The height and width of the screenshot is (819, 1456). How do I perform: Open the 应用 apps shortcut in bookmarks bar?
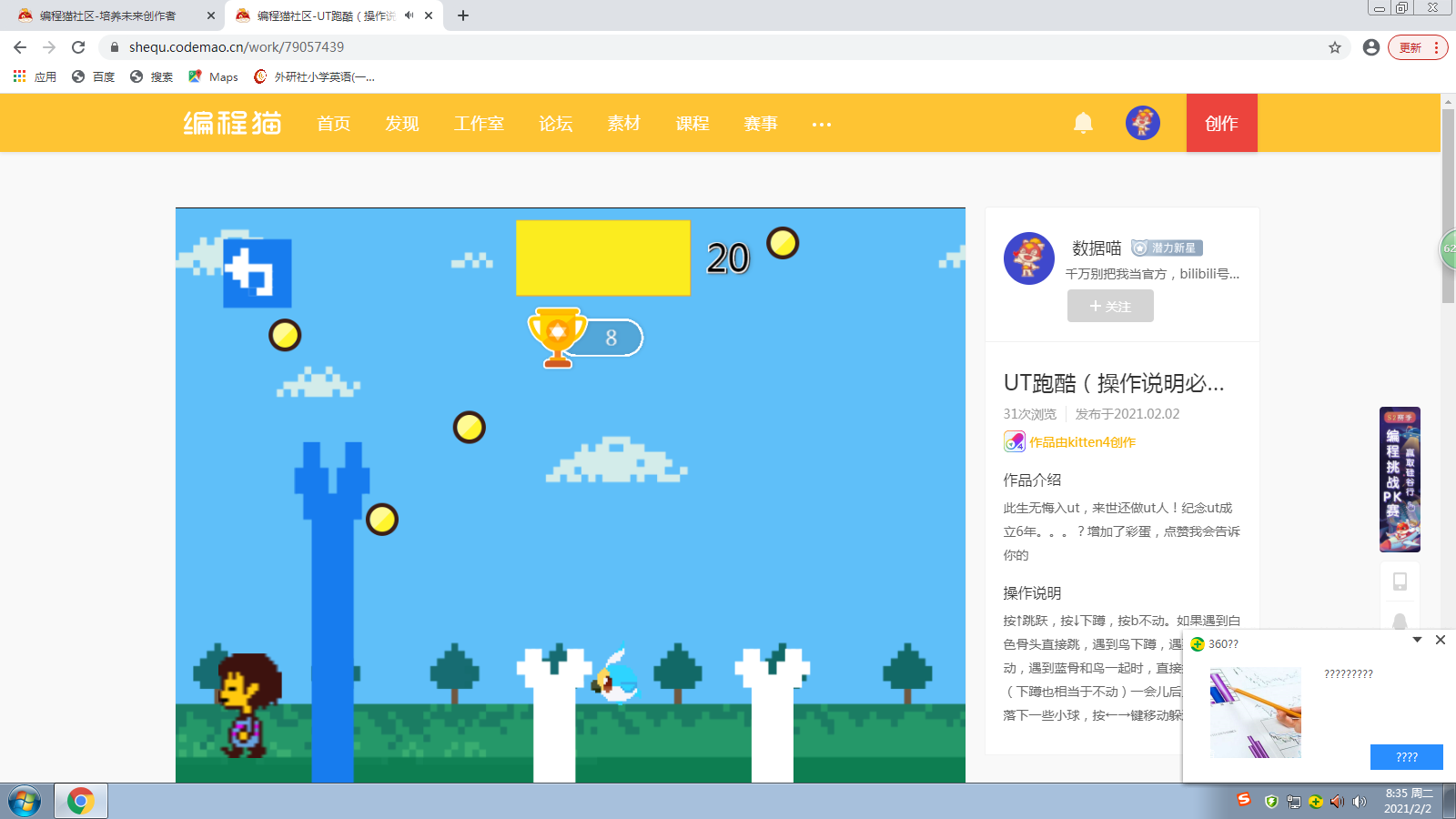pyautogui.click(x=35, y=77)
